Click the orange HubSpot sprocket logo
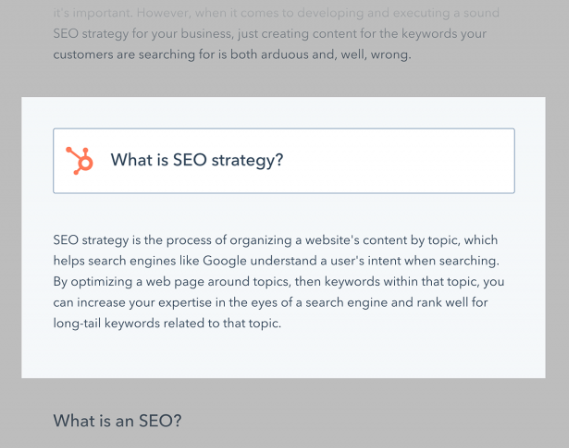This screenshot has height=448, width=569. click(x=79, y=161)
